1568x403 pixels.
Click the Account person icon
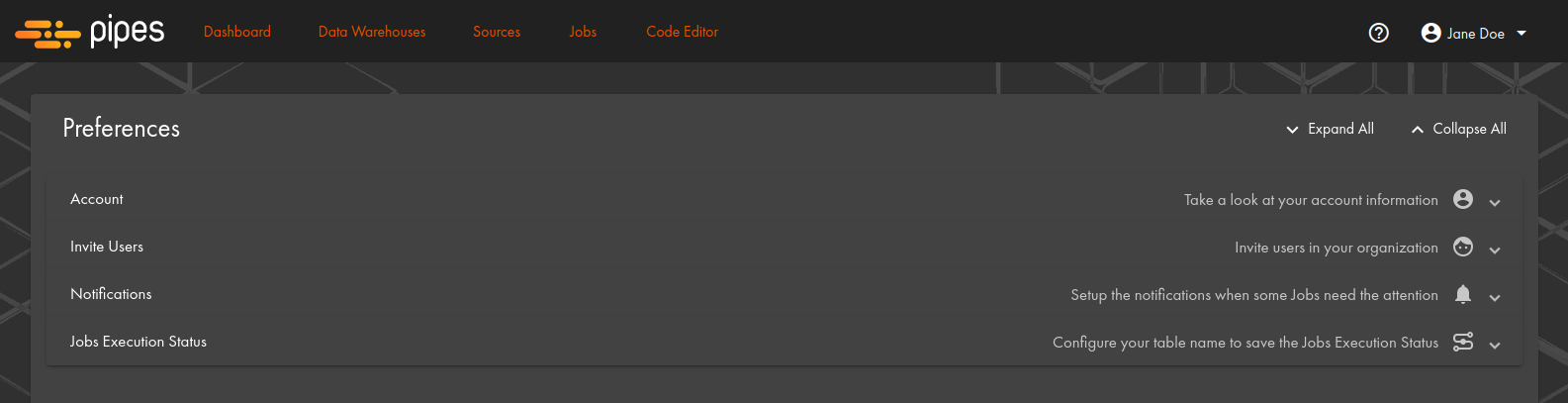1463,199
